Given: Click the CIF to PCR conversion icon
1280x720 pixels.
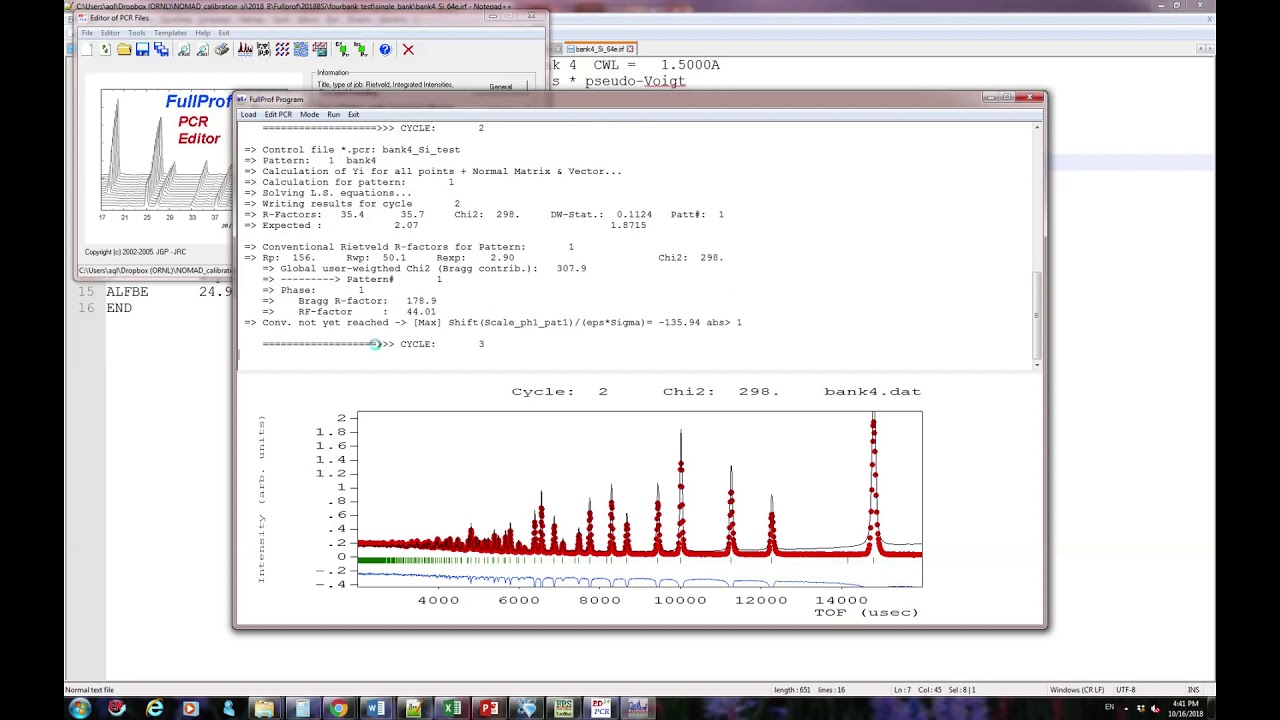Looking at the screenshot, I should [x=342, y=49].
